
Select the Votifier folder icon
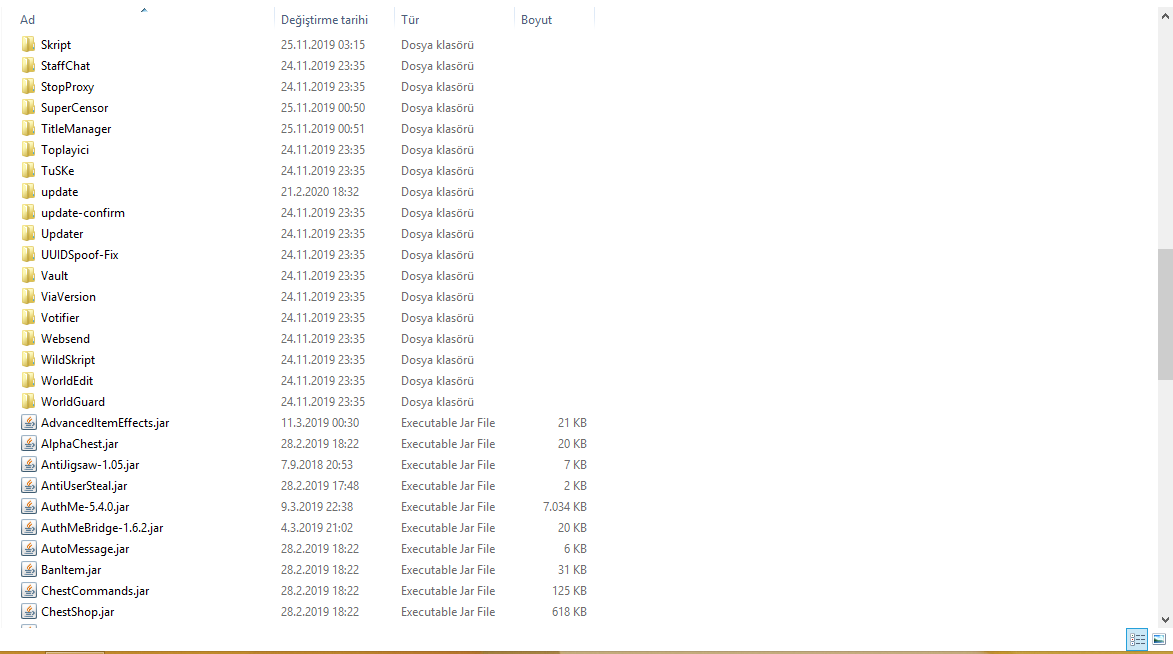click(x=28, y=317)
